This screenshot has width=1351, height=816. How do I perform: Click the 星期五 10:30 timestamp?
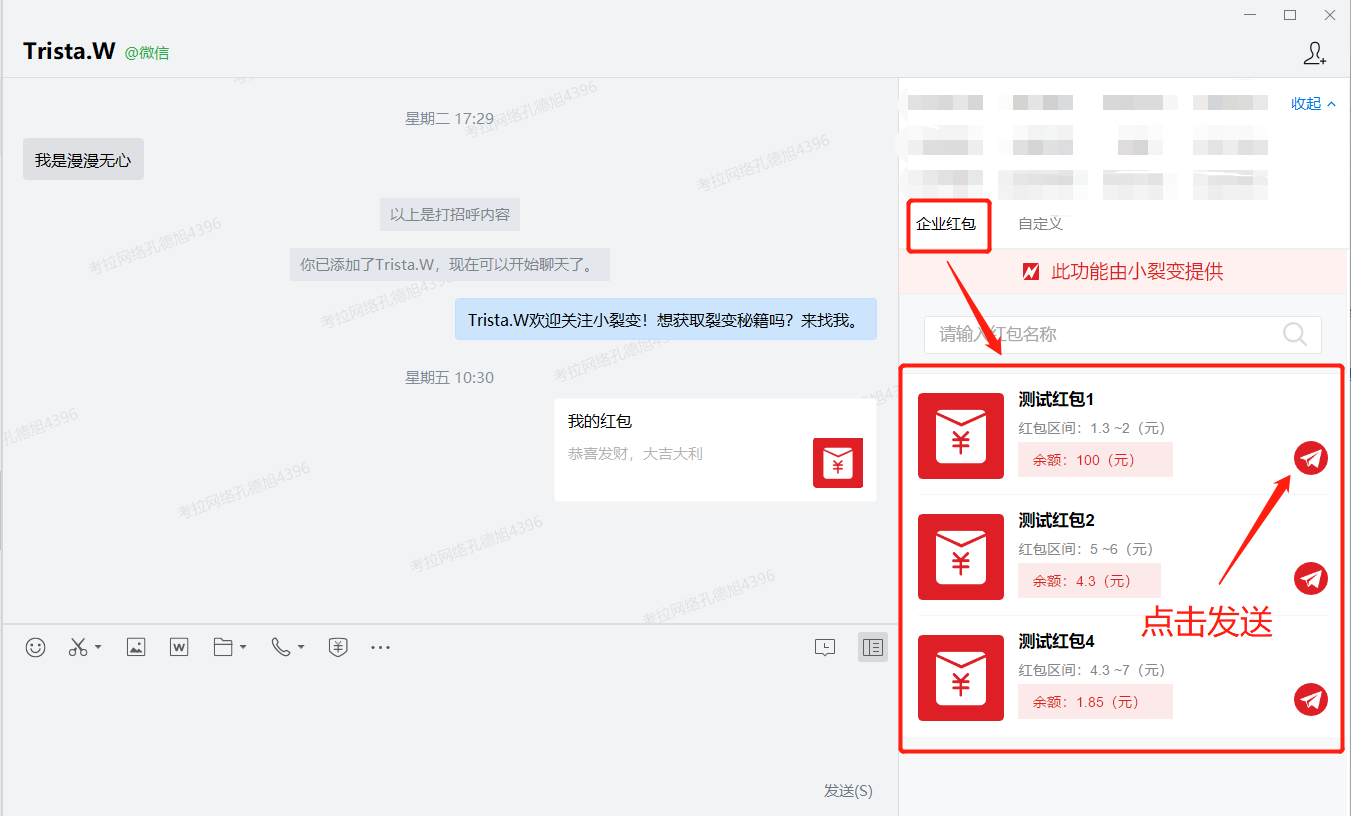(449, 378)
